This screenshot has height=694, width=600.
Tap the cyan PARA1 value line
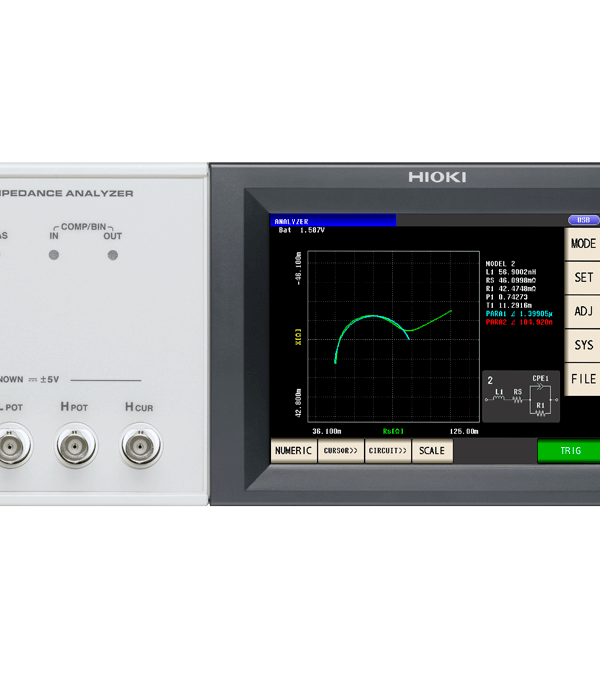point(519,314)
